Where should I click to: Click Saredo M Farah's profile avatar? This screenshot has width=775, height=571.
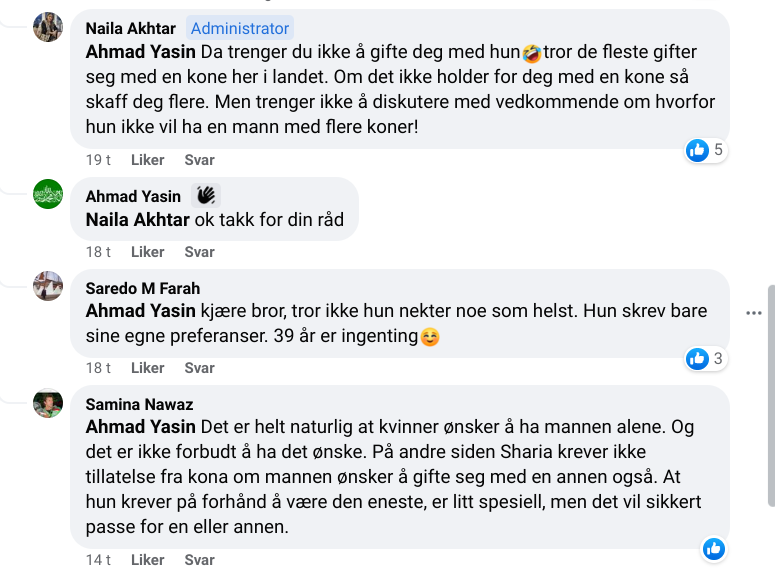[48, 287]
